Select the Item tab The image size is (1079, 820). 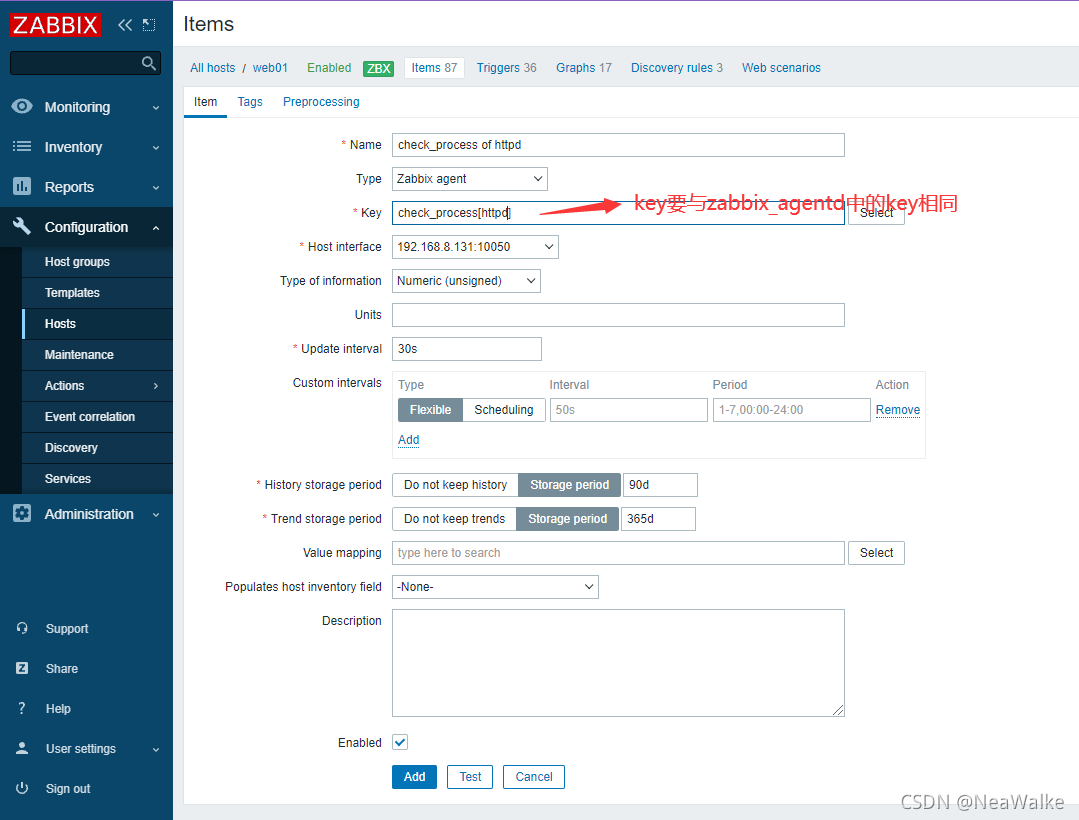click(x=205, y=102)
